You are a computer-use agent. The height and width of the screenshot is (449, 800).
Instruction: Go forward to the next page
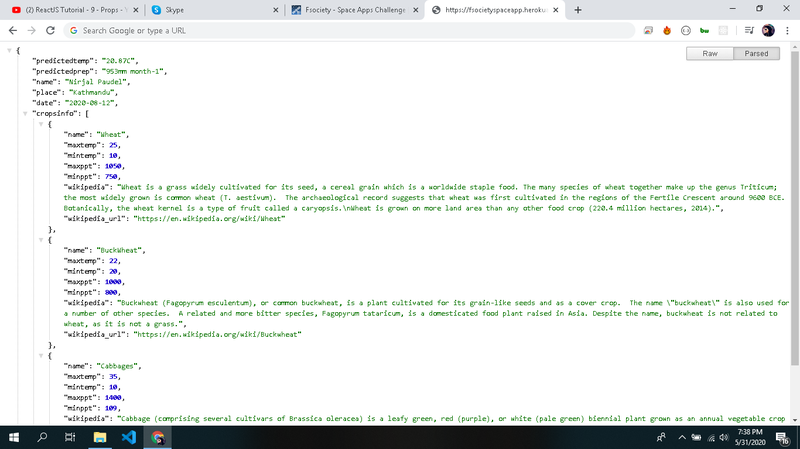click(32, 31)
